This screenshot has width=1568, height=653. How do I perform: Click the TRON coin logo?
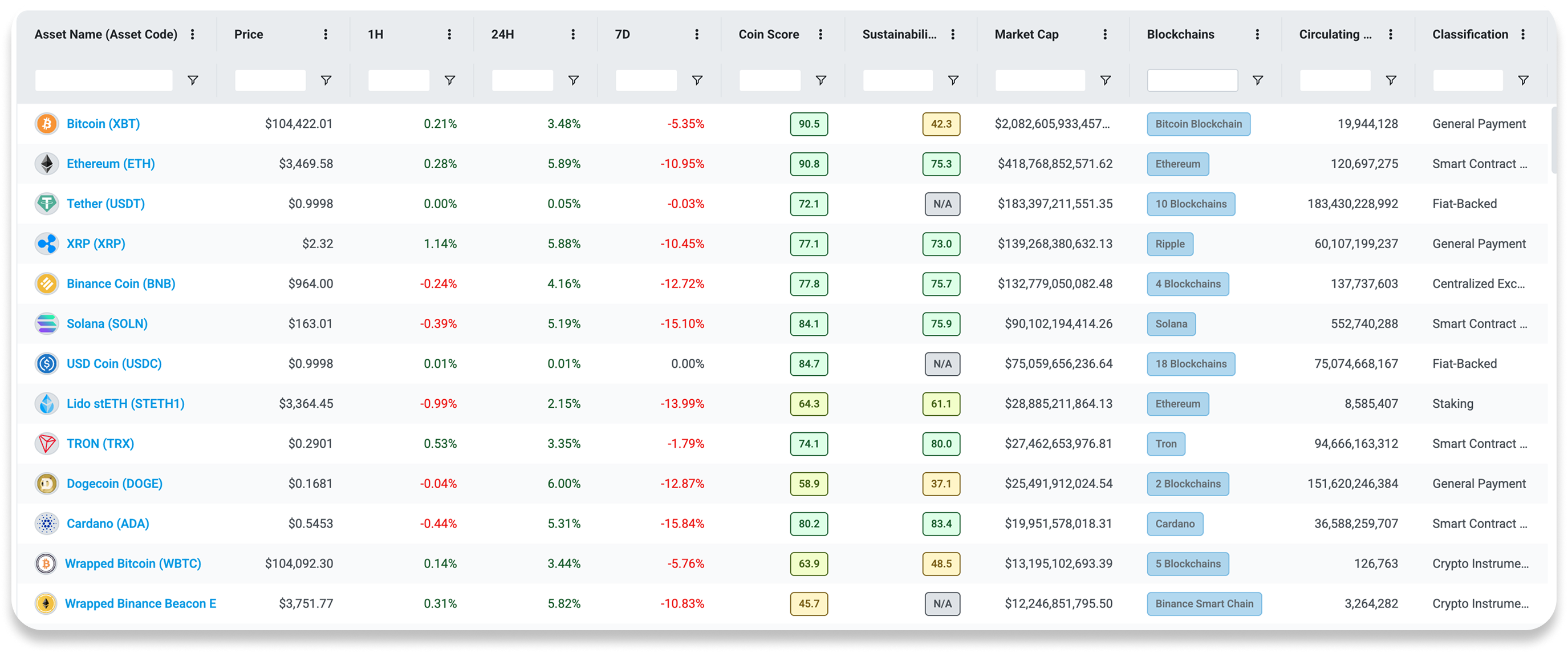point(47,444)
